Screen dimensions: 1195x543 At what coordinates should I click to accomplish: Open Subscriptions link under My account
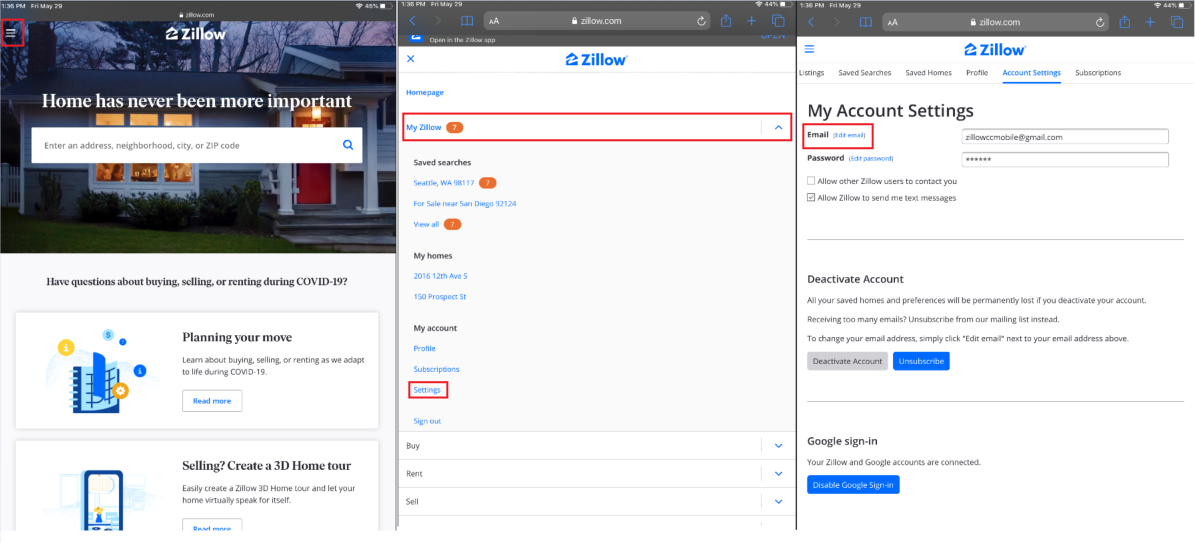click(x=437, y=369)
